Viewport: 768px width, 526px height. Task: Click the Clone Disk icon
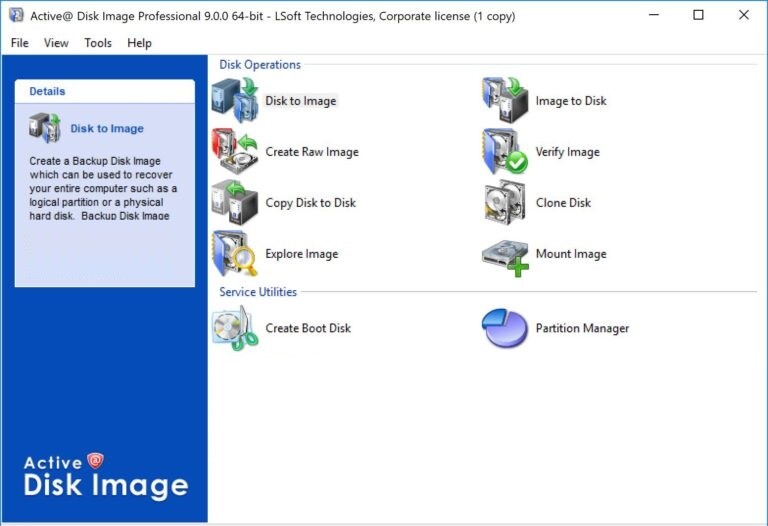(x=505, y=202)
